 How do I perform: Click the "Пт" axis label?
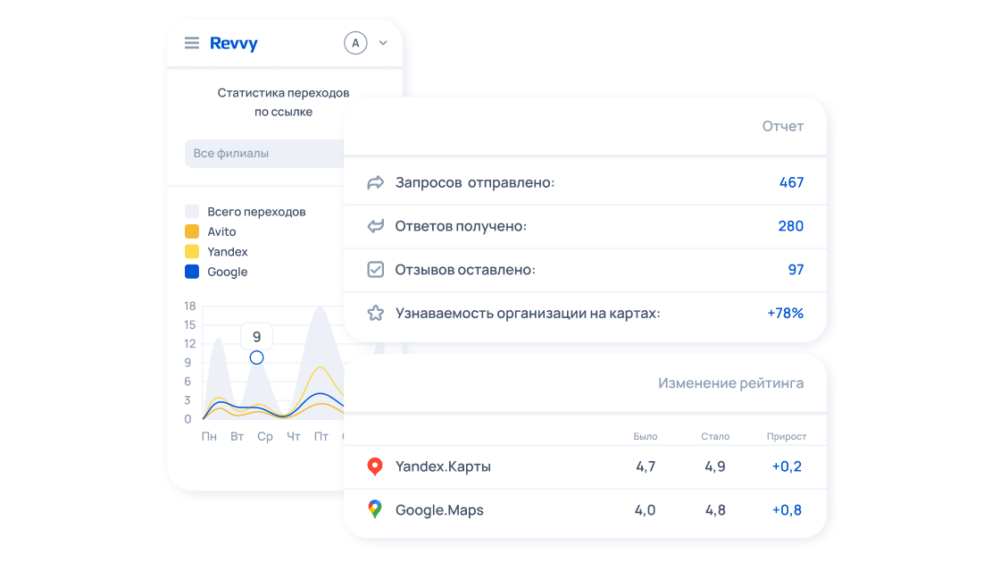click(321, 437)
